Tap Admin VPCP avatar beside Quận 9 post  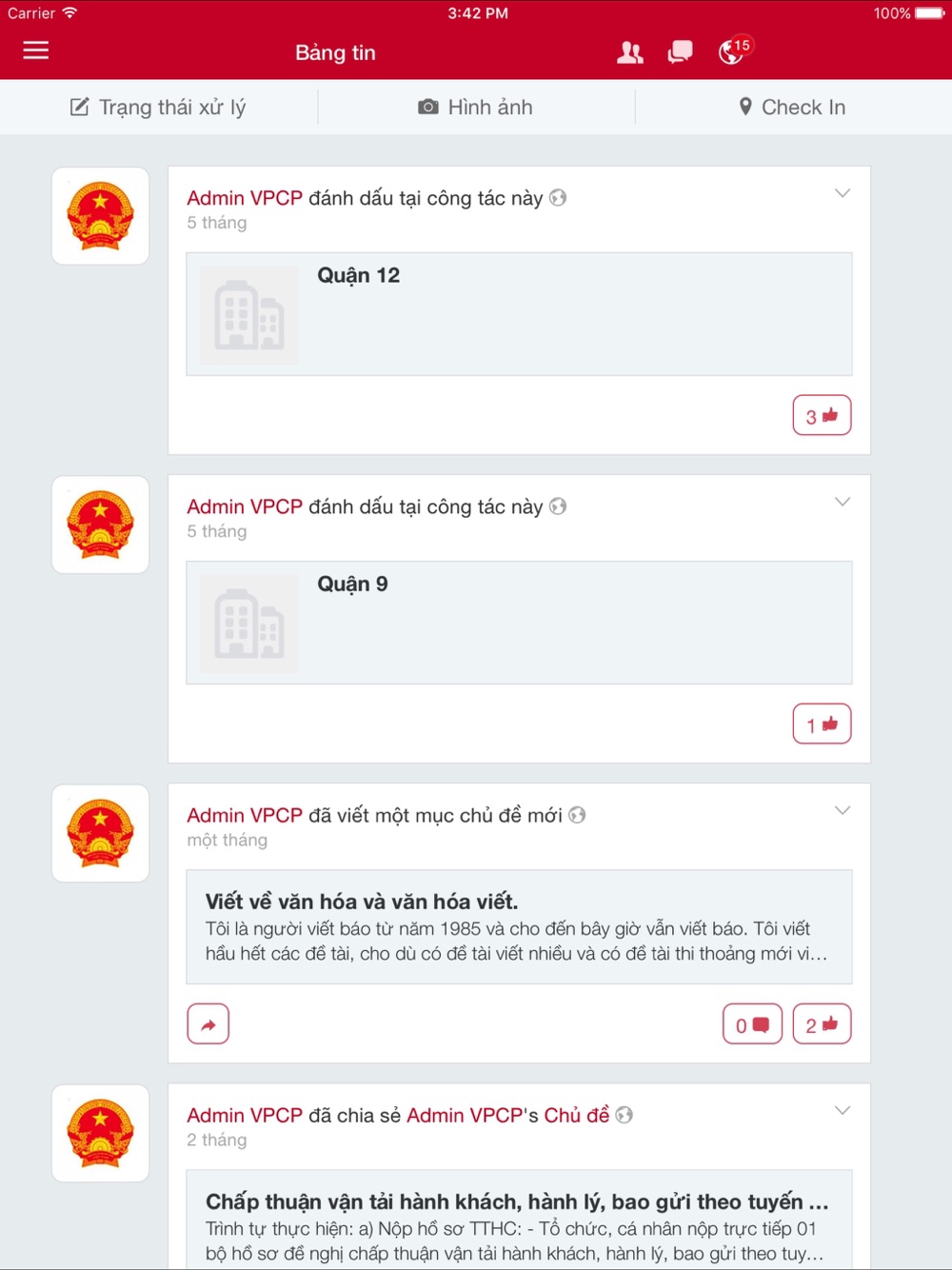pos(100,525)
